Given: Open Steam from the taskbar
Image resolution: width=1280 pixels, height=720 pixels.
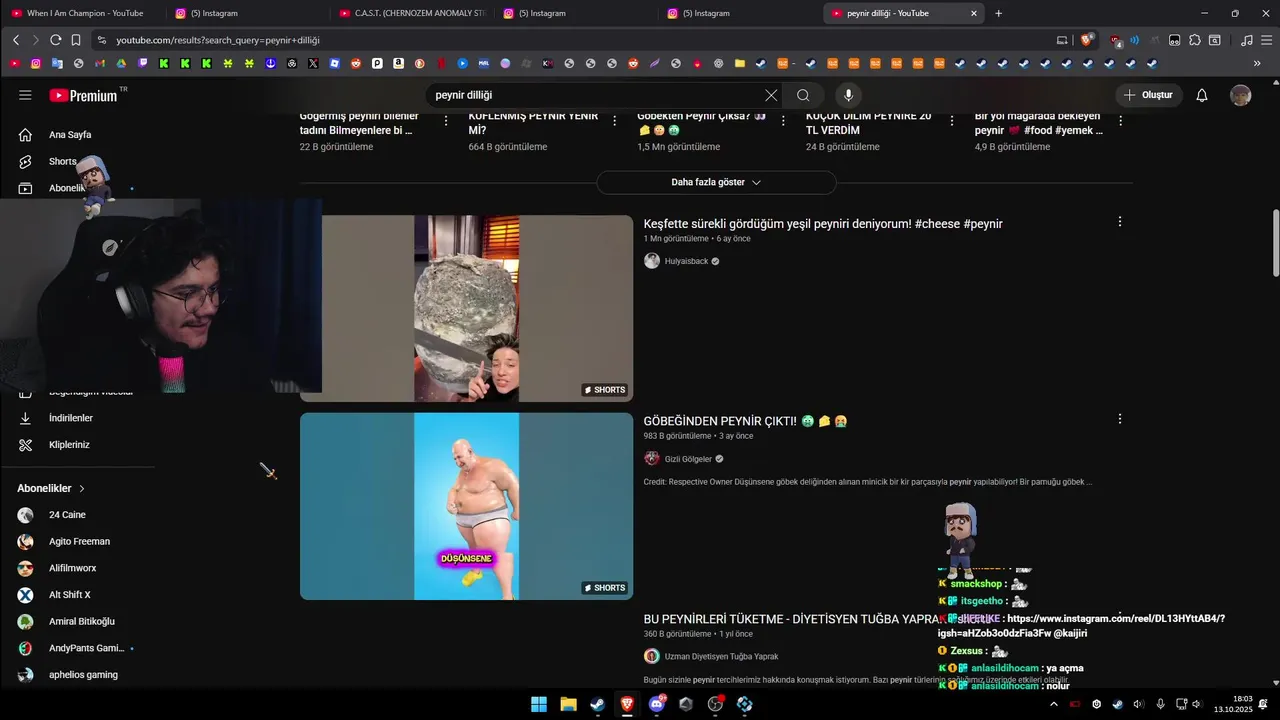Looking at the screenshot, I should [598, 704].
